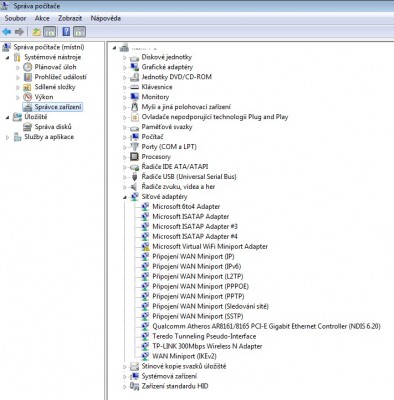Expand the Grafické adaptéry category
394x400 pixels.
click(125, 67)
